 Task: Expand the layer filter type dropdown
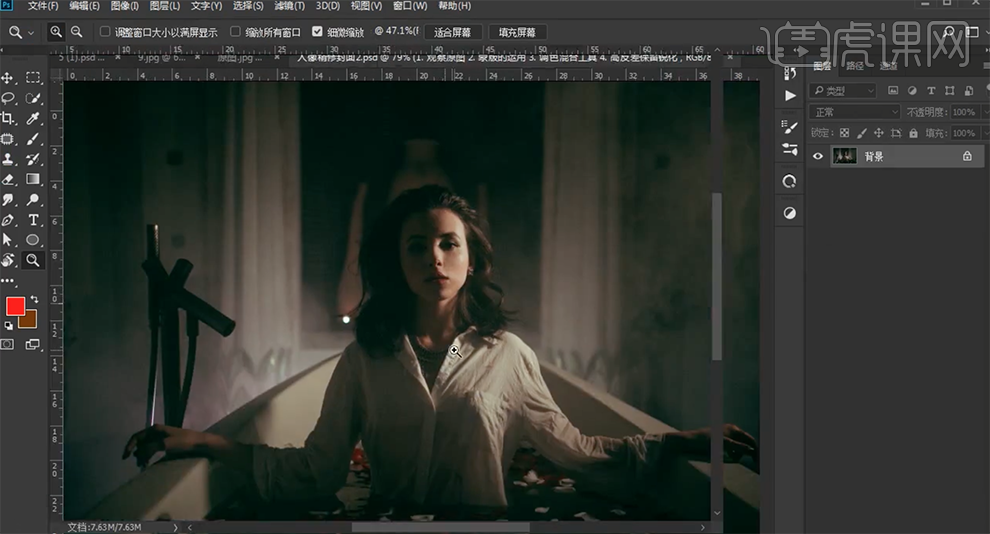point(843,90)
